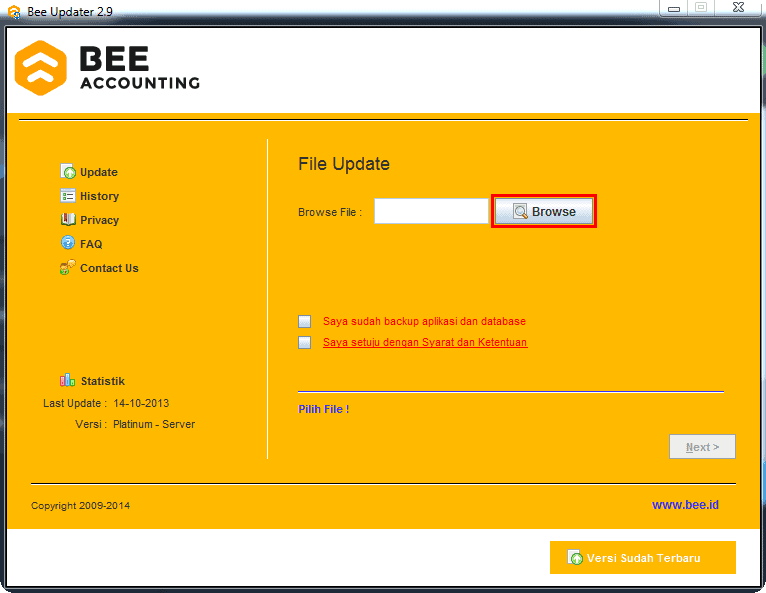Click the Copyright 2009-2014 text
Screen dimensions: 766x593
coord(81,506)
